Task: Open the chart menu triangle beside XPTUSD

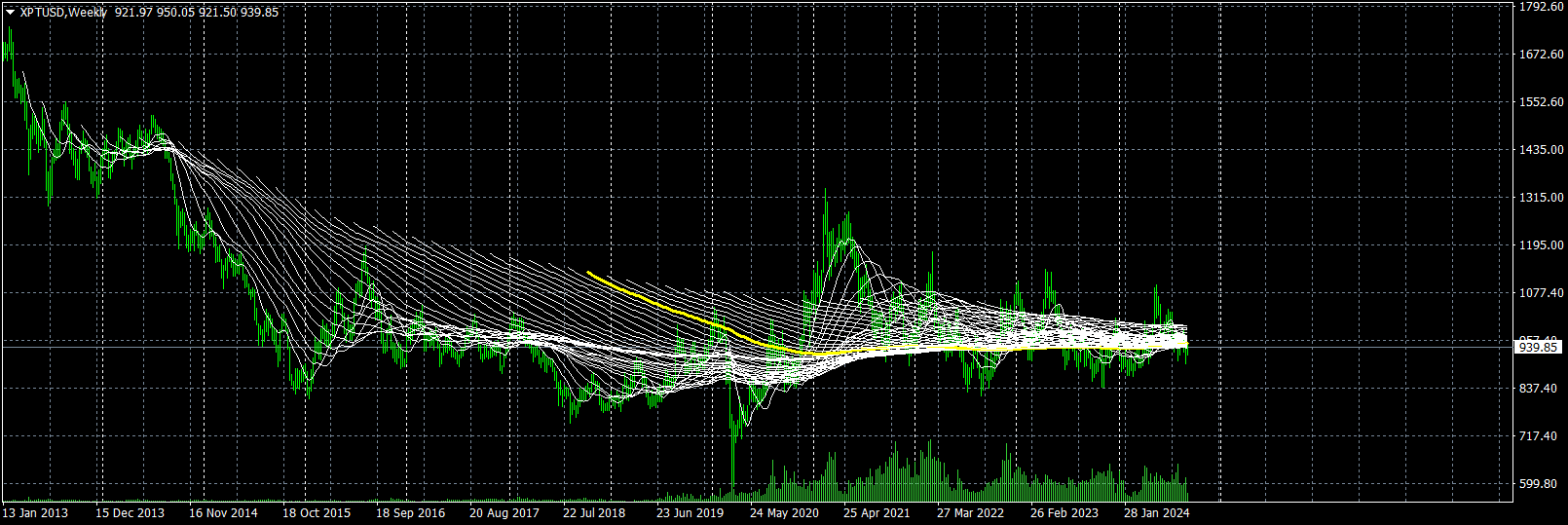Action: (10, 13)
